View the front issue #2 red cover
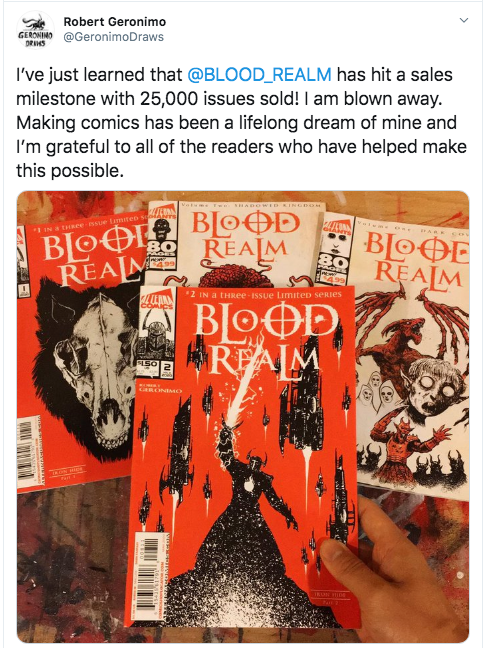 click(x=244, y=455)
